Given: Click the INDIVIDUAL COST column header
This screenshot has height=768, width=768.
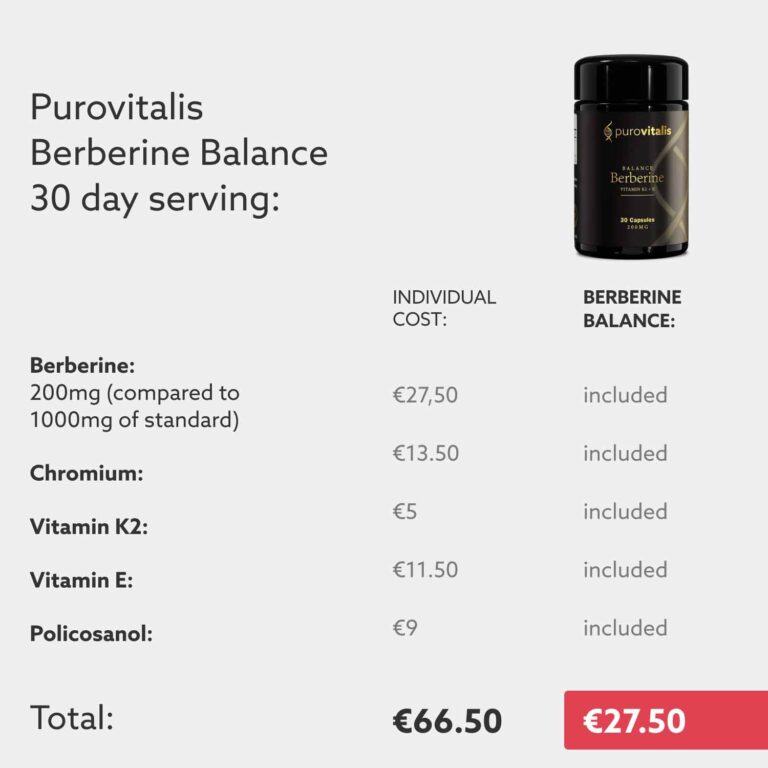Looking at the screenshot, I should pos(444,308).
